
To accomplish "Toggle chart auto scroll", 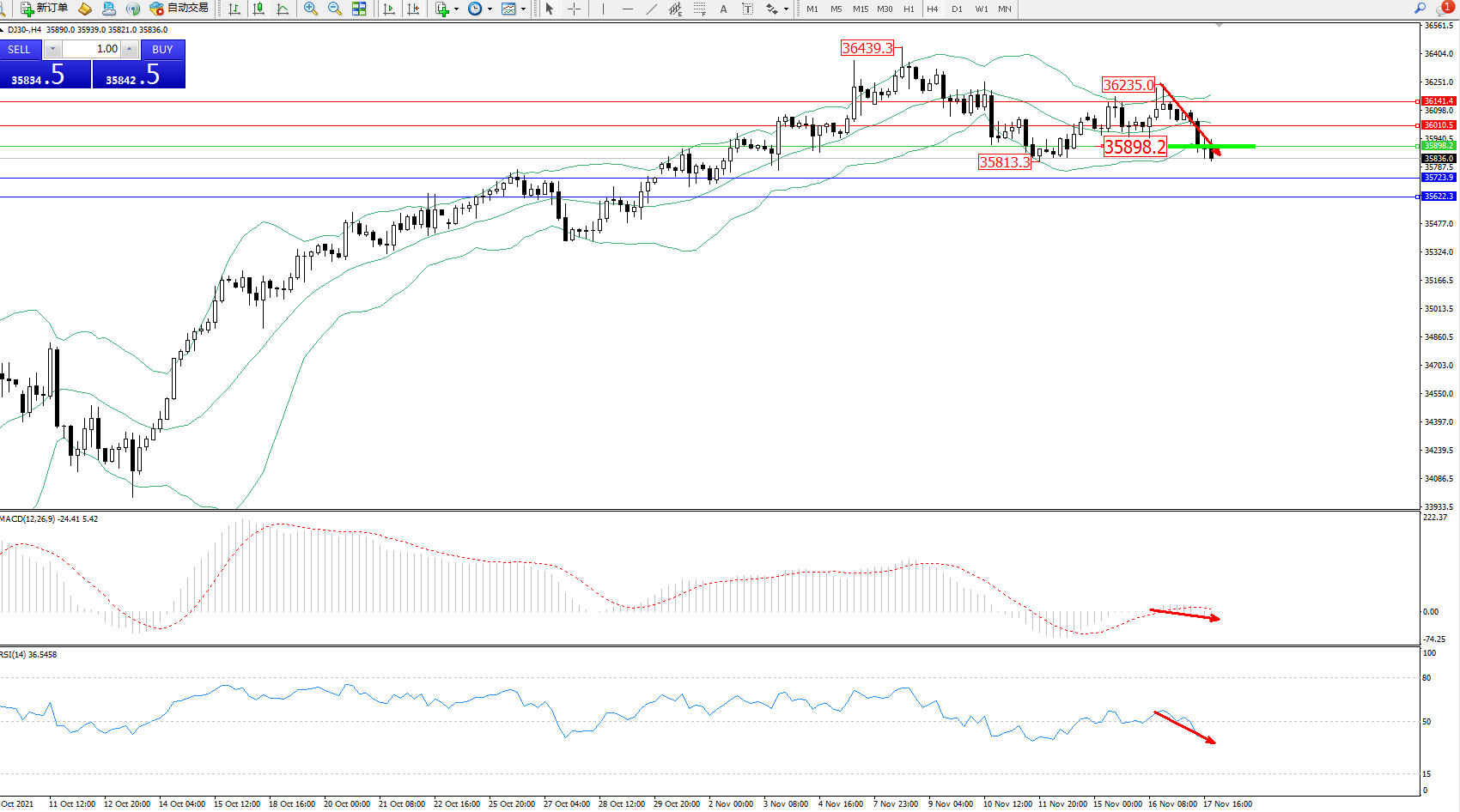I will pos(389,9).
